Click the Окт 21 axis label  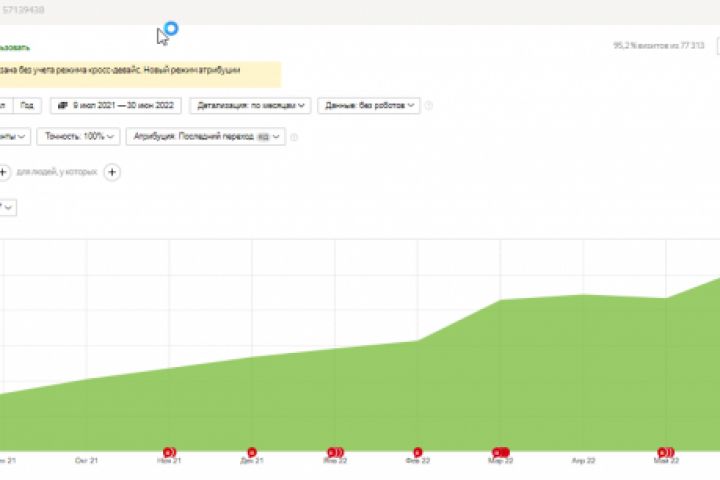[86, 461]
